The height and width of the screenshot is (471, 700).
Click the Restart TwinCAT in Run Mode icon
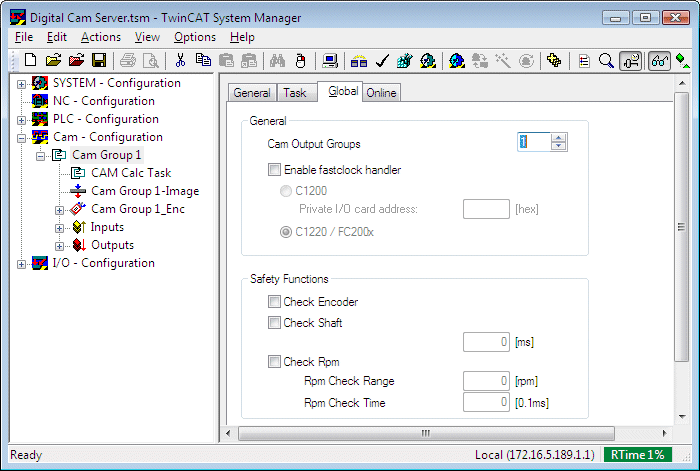pos(428,60)
